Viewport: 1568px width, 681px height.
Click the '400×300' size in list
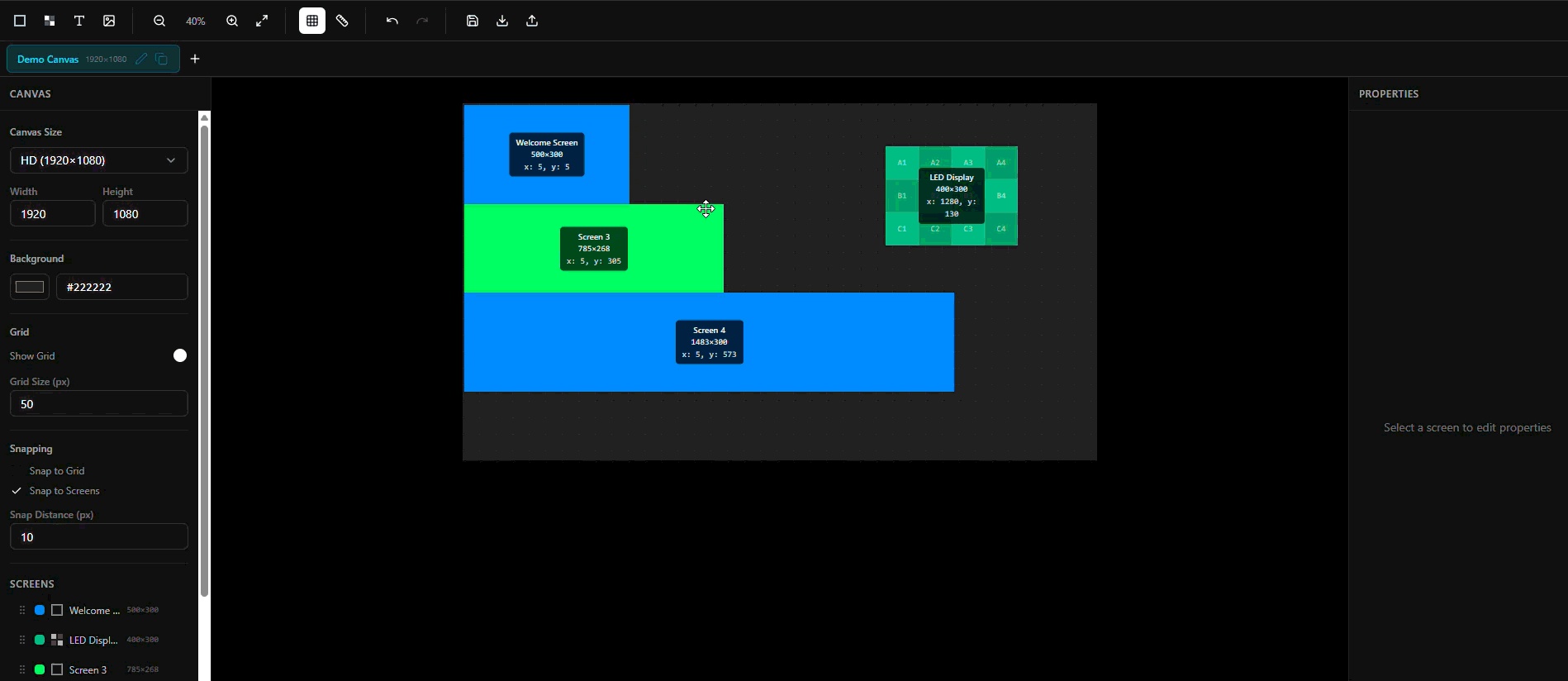pyautogui.click(x=143, y=640)
